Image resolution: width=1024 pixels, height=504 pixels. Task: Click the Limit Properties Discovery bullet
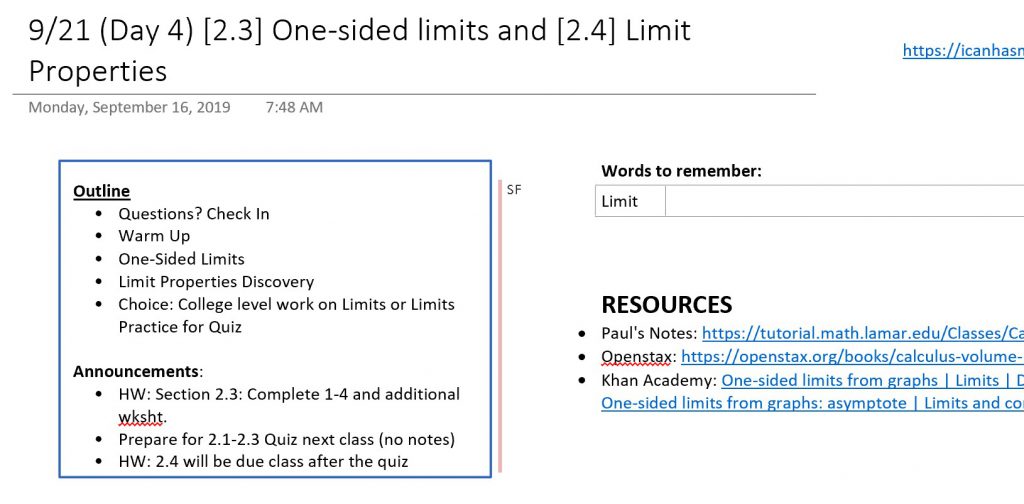coord(216,282)
